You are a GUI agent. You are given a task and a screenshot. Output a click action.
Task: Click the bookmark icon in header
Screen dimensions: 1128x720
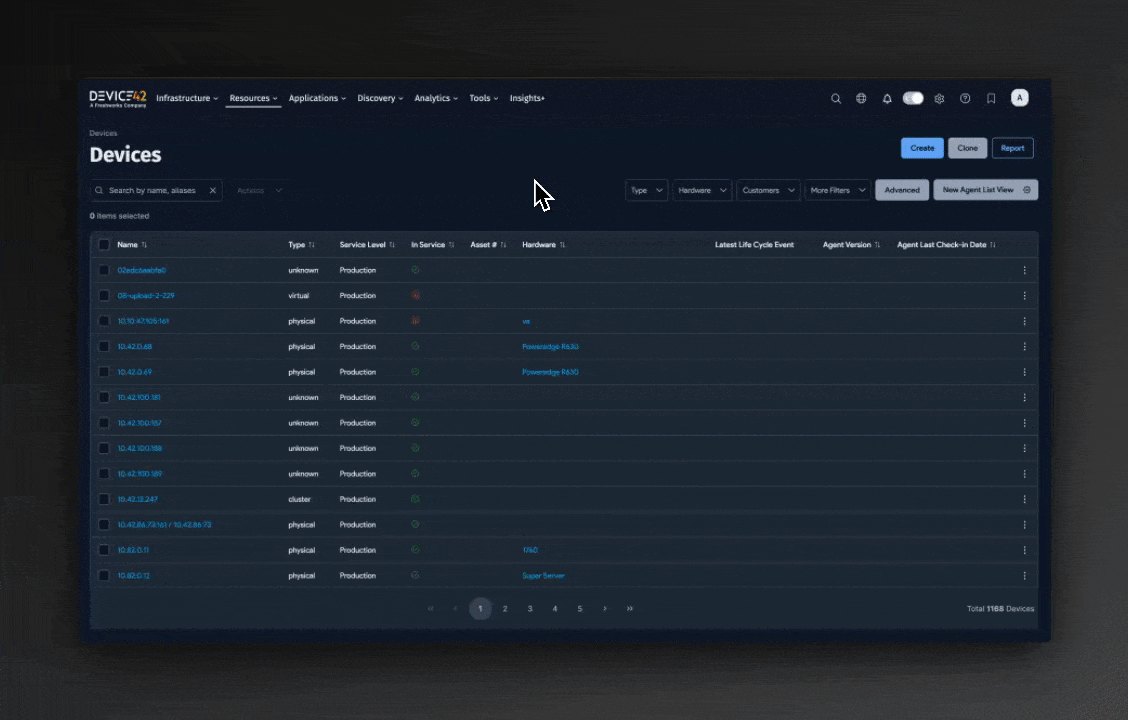coord(991,98)
